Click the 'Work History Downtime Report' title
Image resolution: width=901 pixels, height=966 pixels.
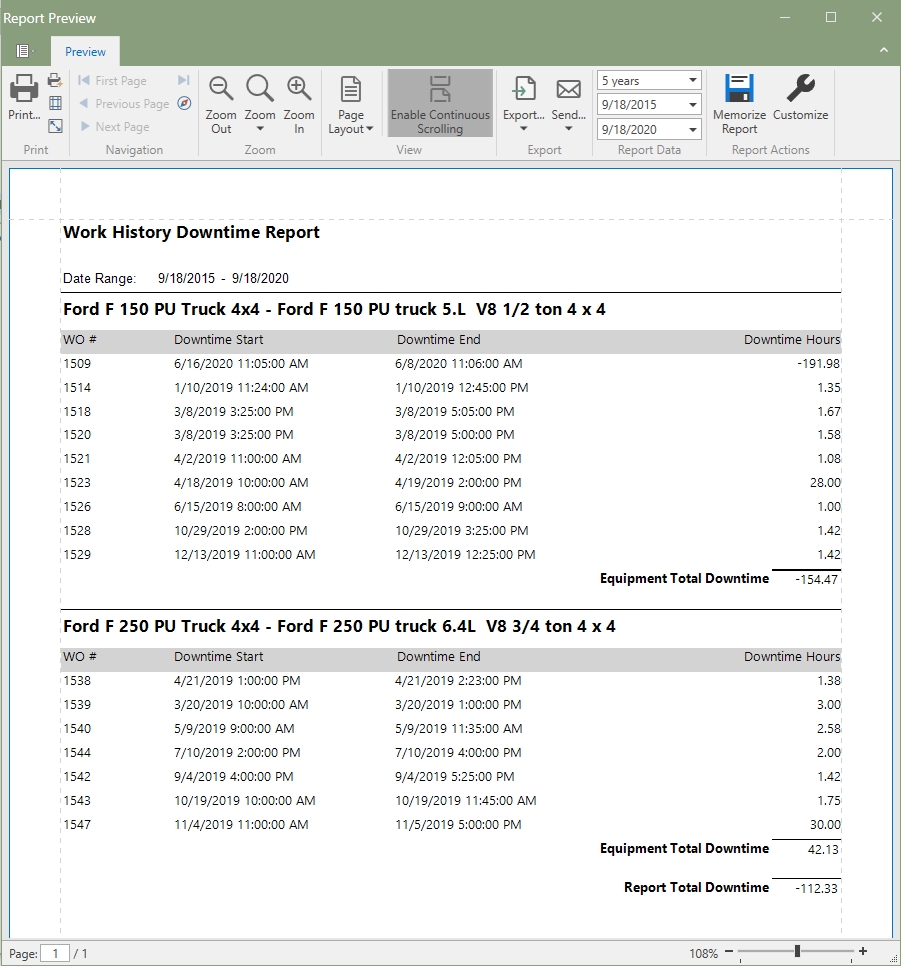191,232
